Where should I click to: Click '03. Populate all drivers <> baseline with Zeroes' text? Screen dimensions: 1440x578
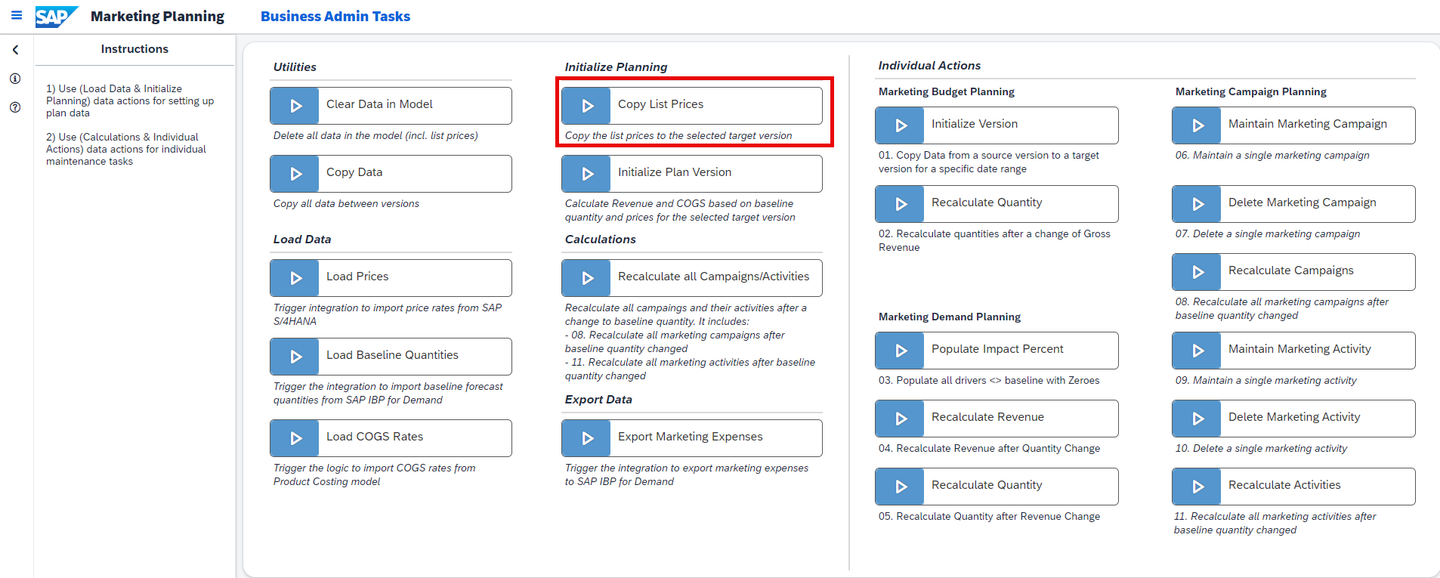[989, 380]
